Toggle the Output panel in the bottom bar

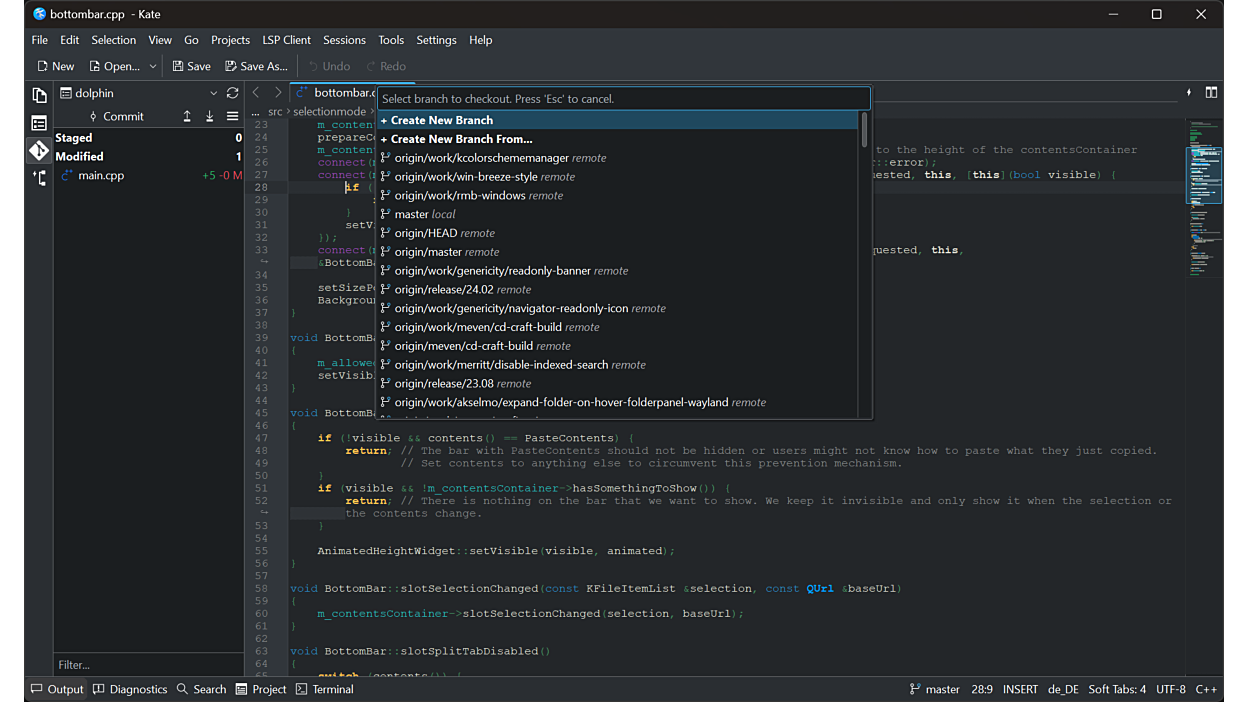click(x=57, y=689)
